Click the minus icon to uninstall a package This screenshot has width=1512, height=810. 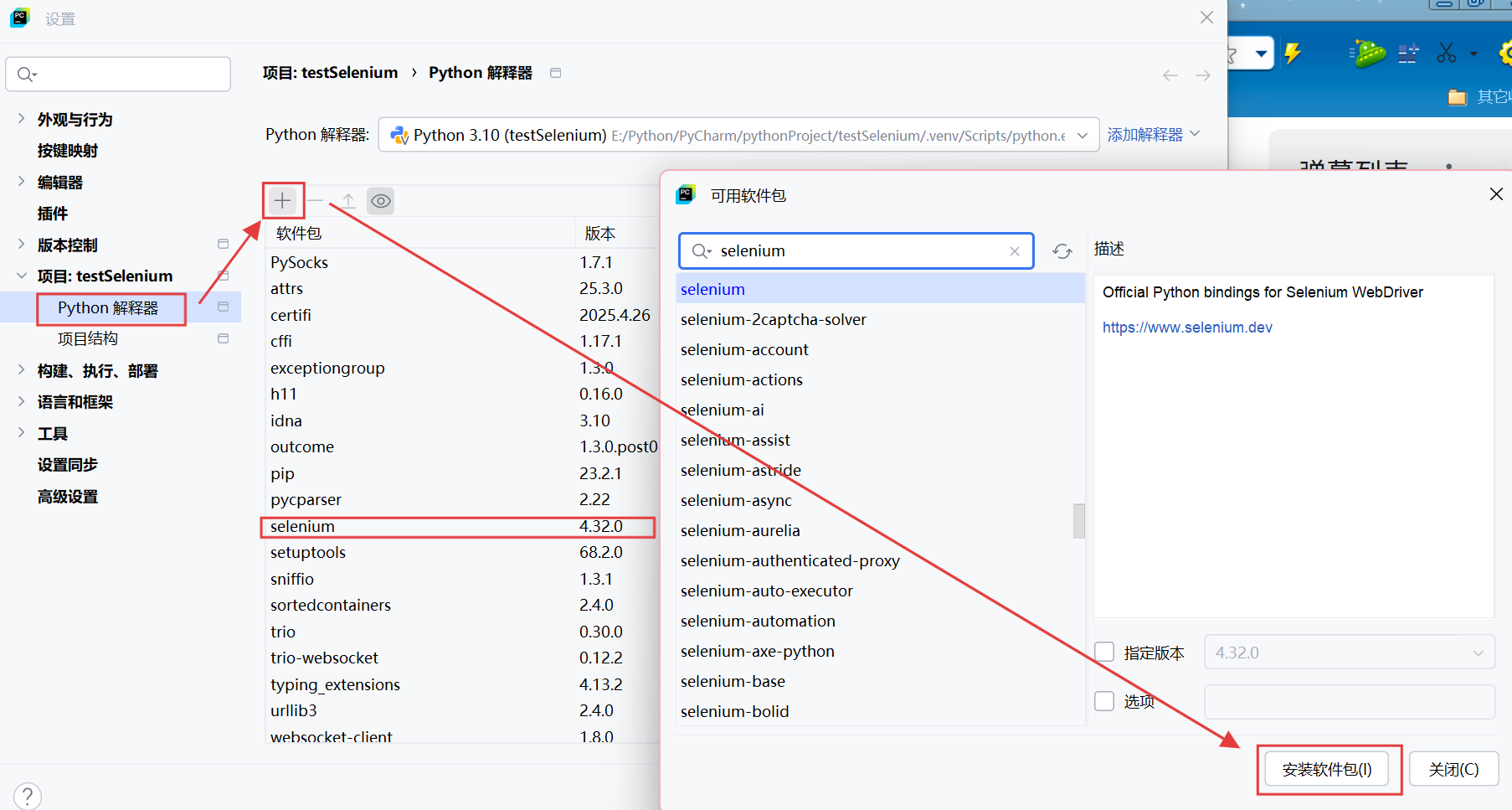315,201
